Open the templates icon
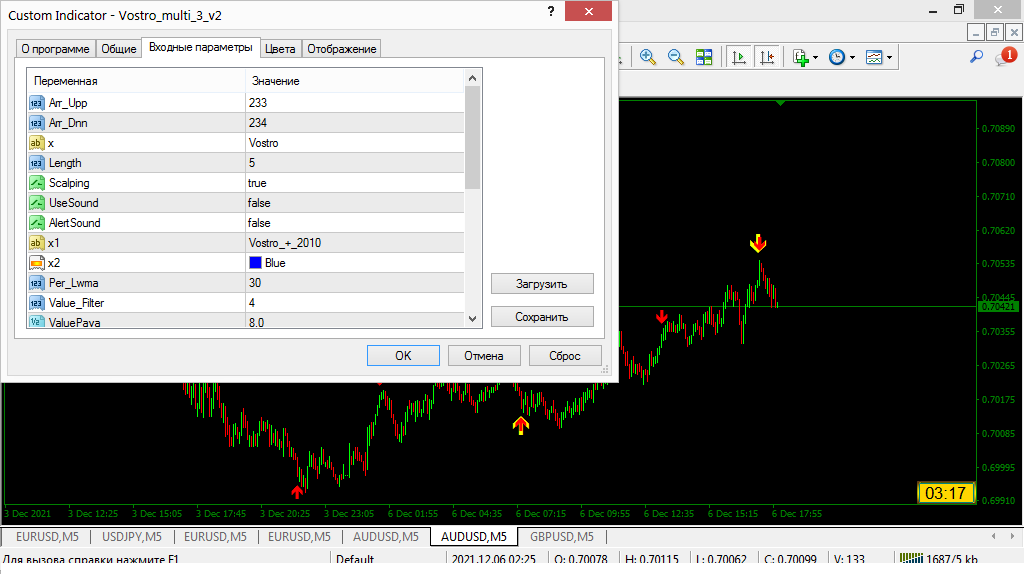The image size is (1026, 574). (x=874, y=57)
